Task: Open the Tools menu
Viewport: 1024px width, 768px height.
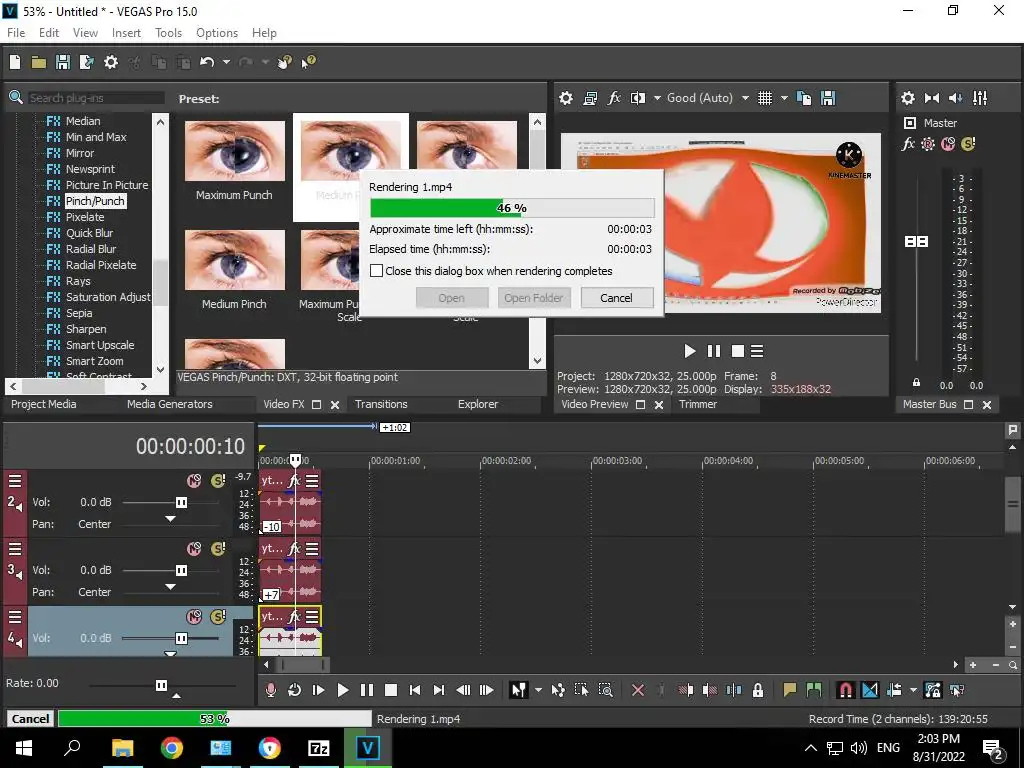Action: 168,33
